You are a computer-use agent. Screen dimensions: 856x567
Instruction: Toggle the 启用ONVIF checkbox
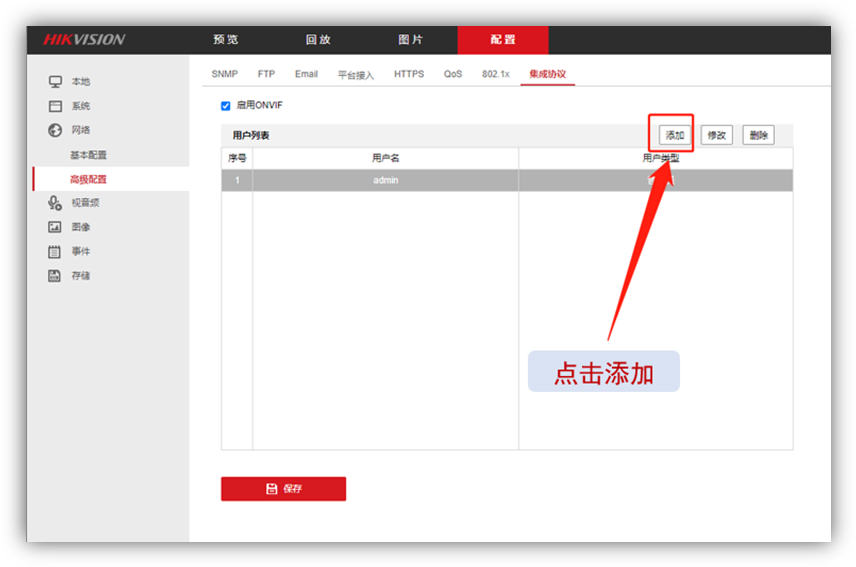[225, 105]
